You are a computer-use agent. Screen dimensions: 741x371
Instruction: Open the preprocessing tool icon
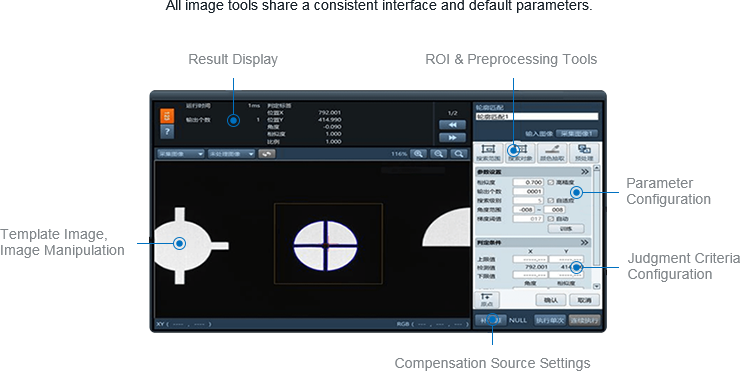click(584, 153)
